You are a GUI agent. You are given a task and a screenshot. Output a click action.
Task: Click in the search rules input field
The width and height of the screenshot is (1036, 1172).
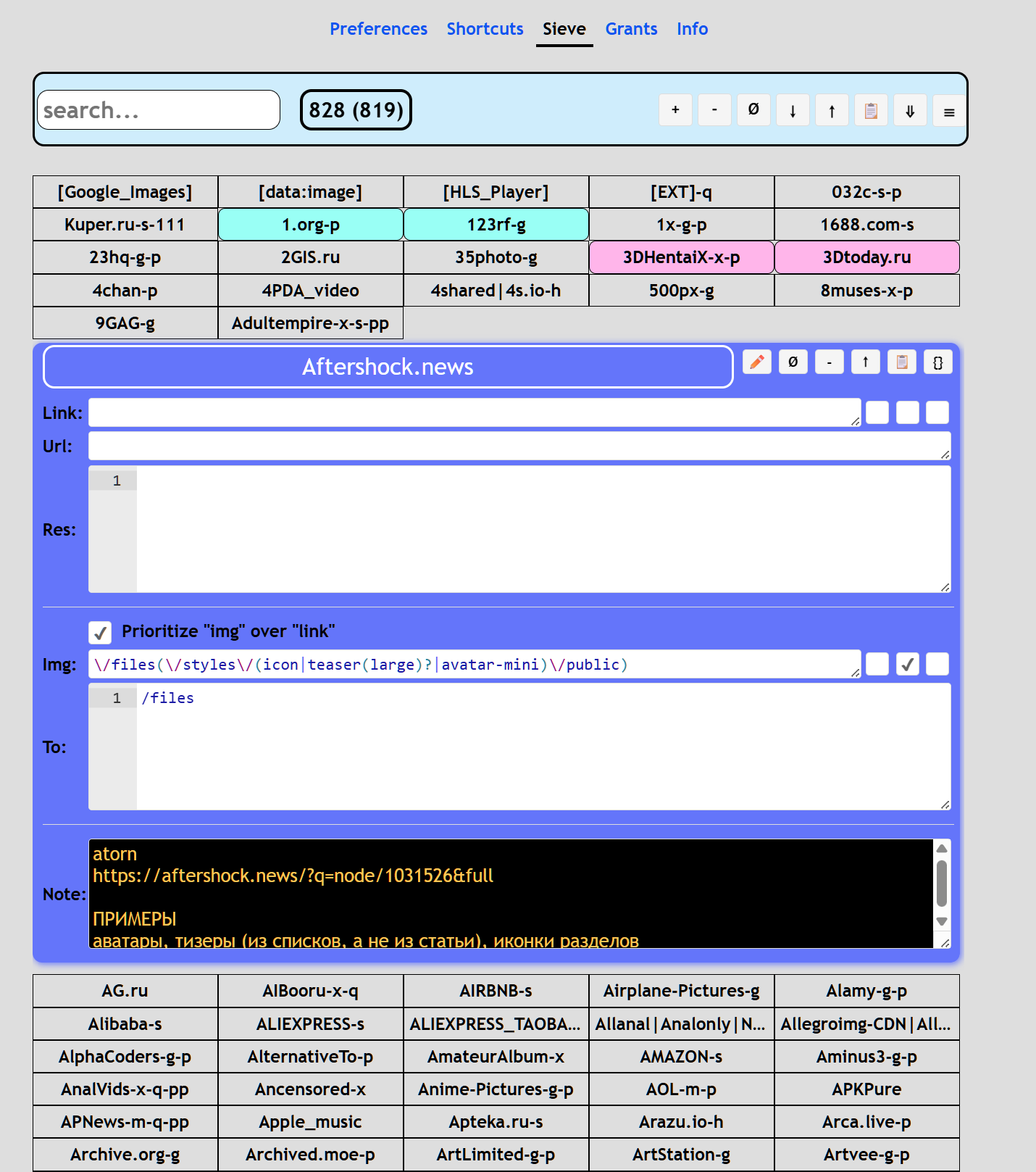click(159, 110)
